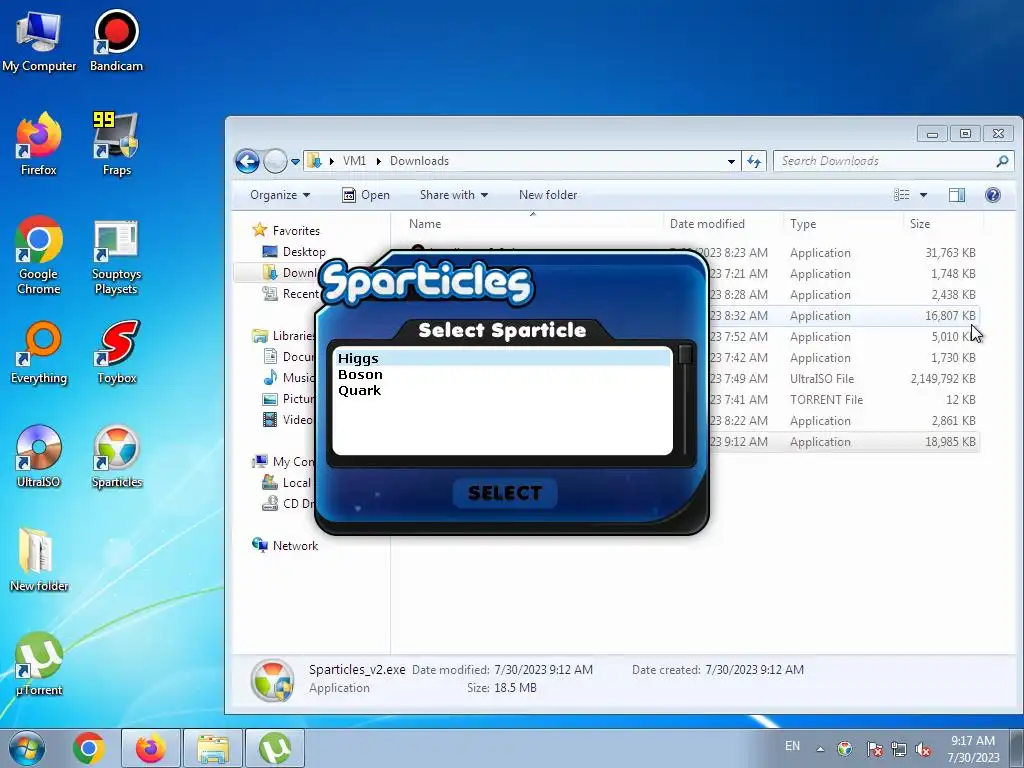Expand address bar history dropdown

(731, 161)
